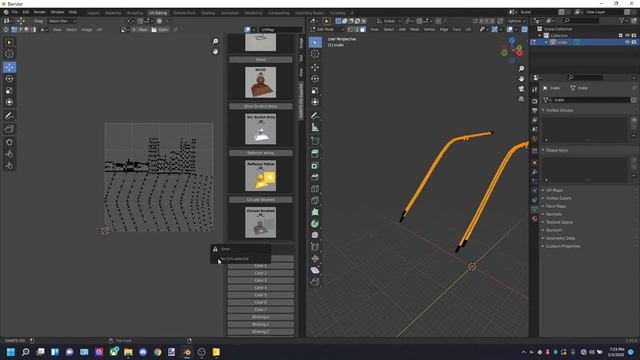Enable vertex select mode in 3D viewport

pyautogui.click(x=350, y=29)
